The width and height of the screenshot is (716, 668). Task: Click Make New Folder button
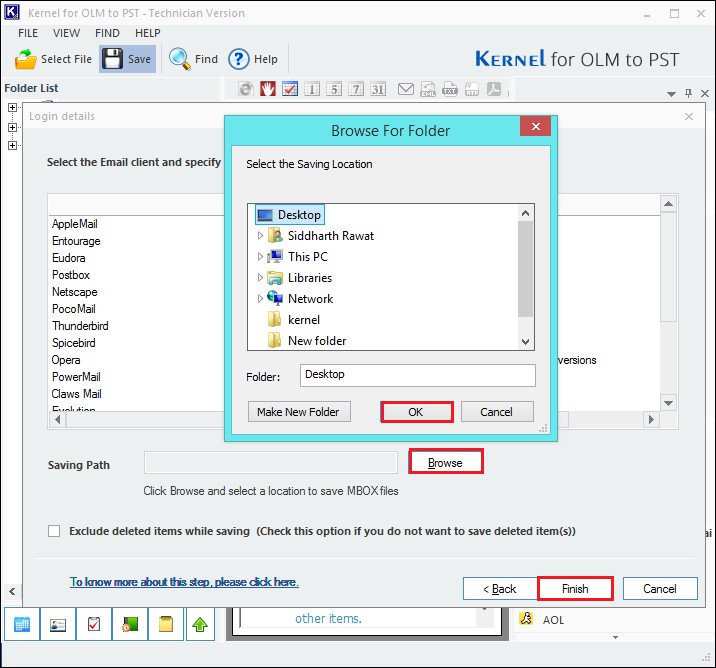(x=299, y=412)
